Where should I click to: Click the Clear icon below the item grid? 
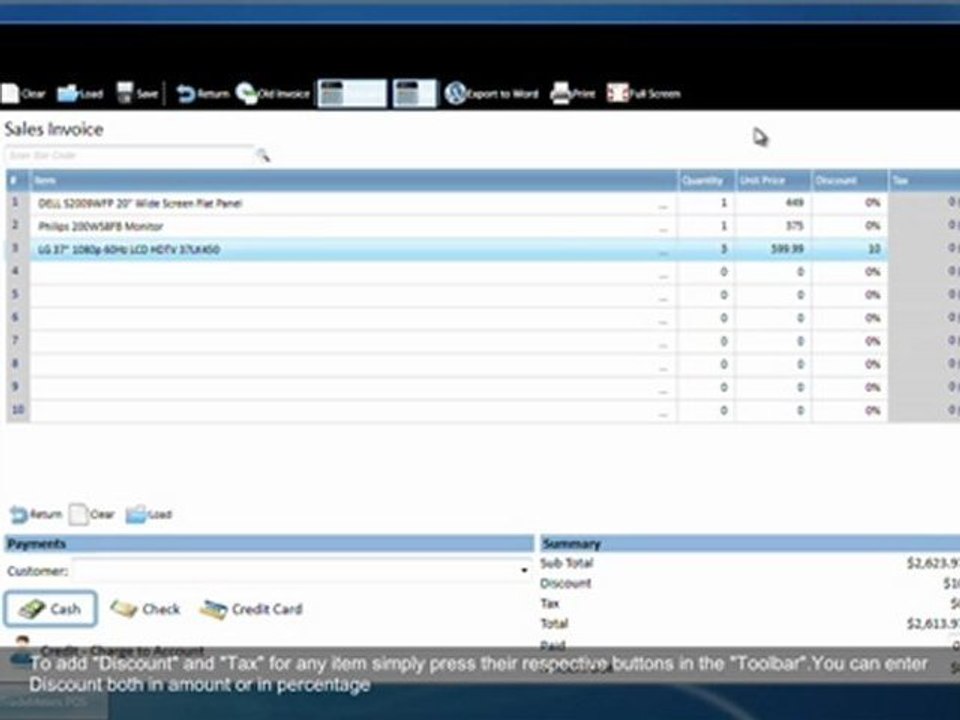pyautogui.click(x=92, y=514)
